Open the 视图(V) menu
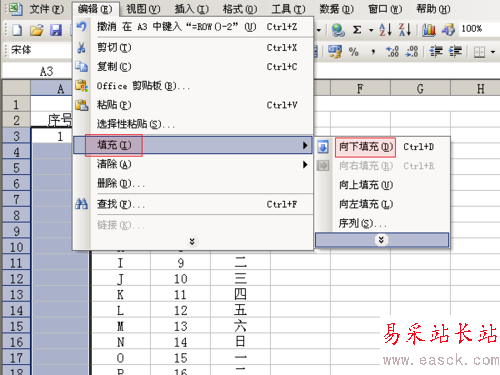500x375 pixels. (x=143, y=9)
